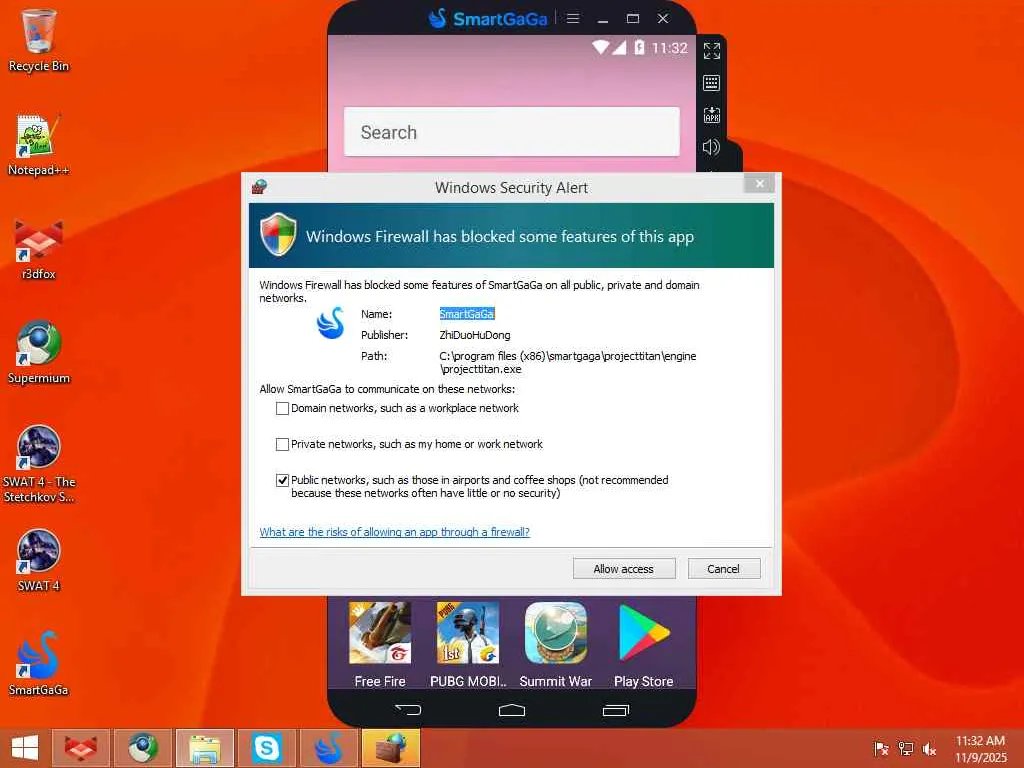Launch PUBG MOBILE app
Image resolution: width=1024 pixels, height=768 pixels.
[x=468, y=644]
